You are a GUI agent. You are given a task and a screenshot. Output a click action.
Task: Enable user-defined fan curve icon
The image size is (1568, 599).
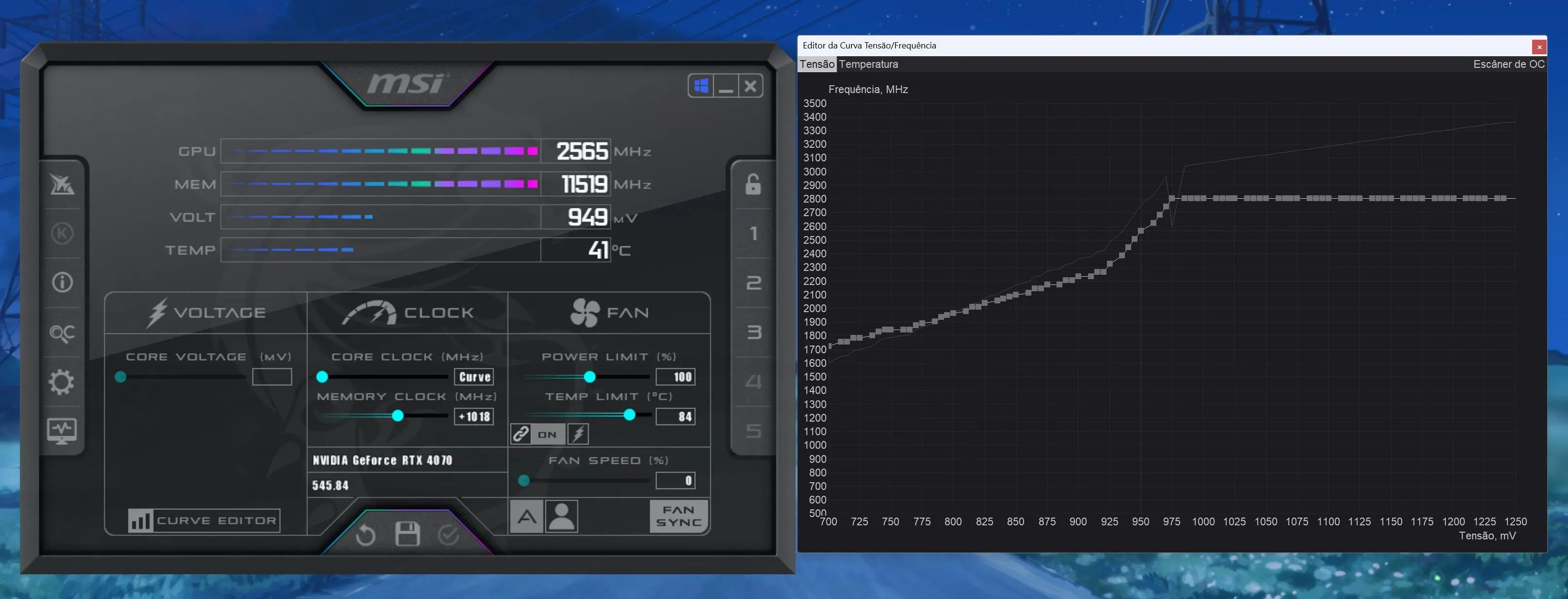point(561,517)
